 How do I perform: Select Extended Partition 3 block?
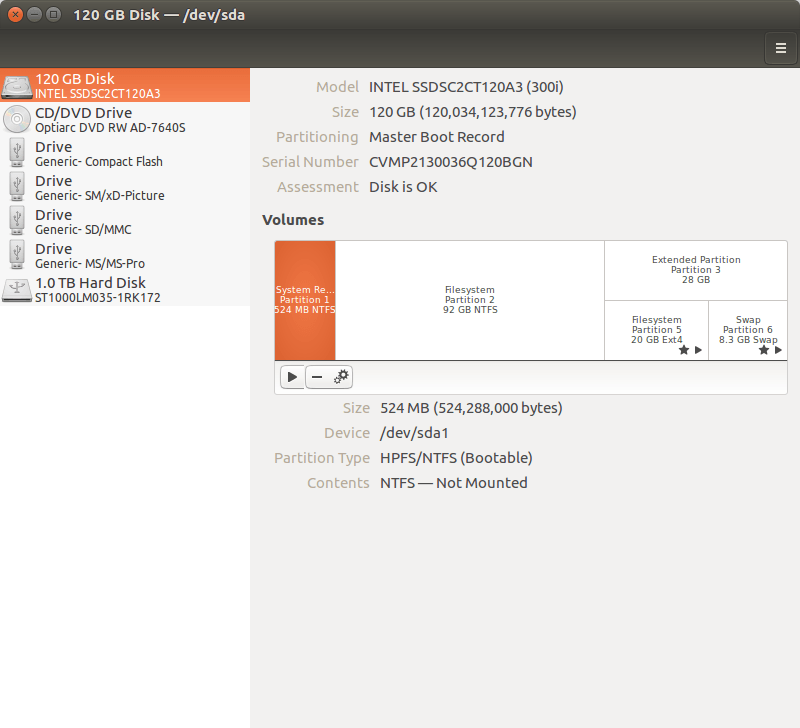[x=695, y=270]
